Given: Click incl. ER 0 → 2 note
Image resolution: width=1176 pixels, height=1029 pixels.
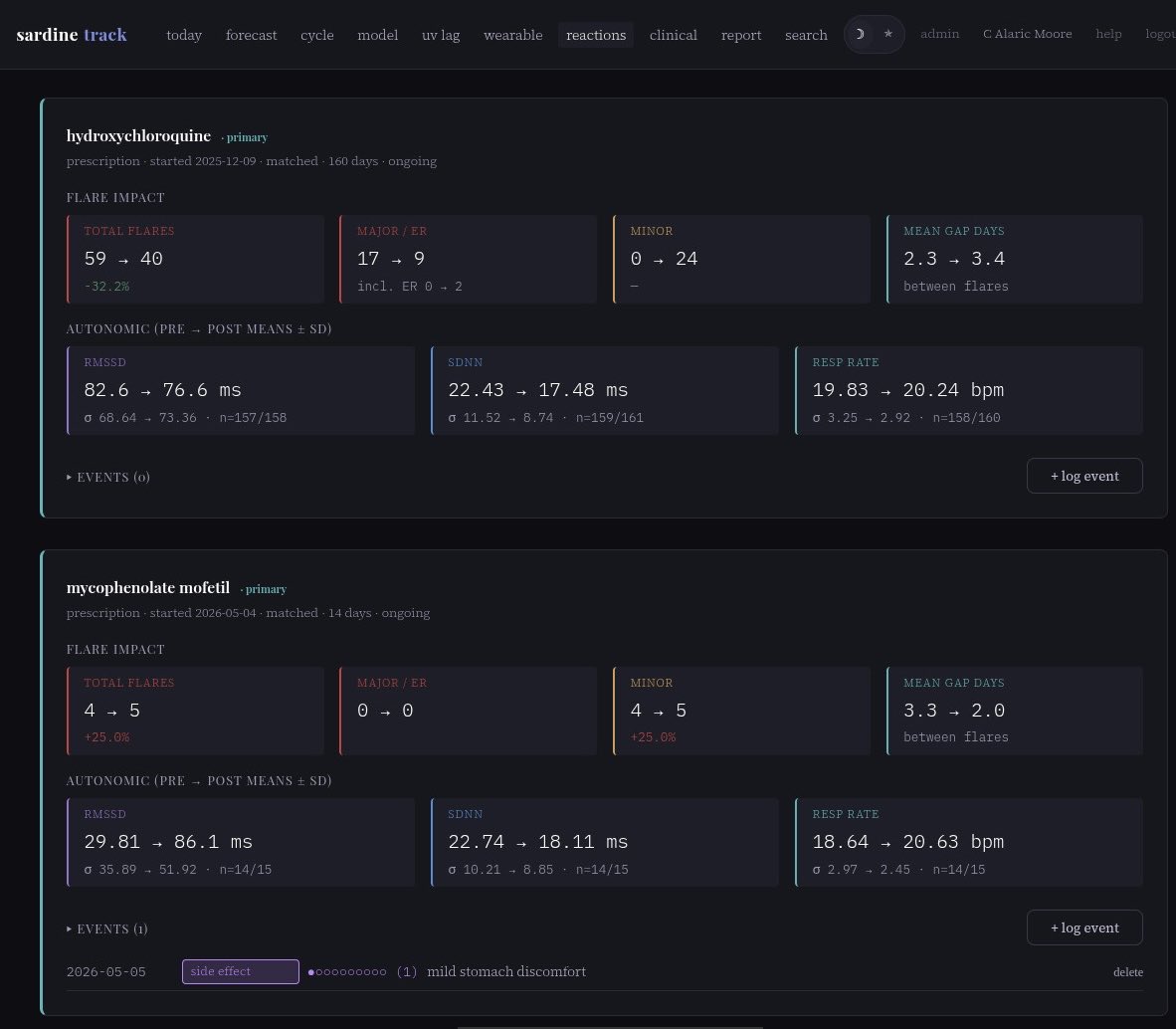Looking at the screenshot, I should 410,287.
